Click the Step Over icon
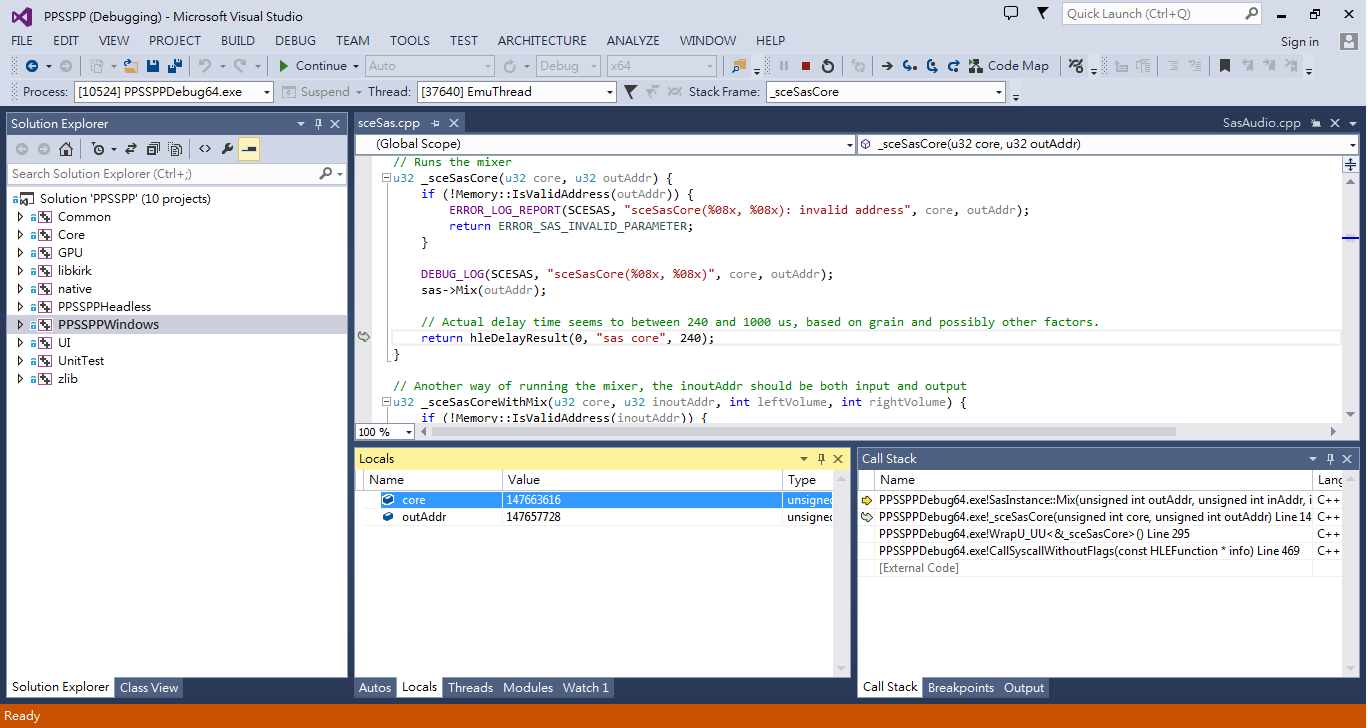 [x=931, y=66]
